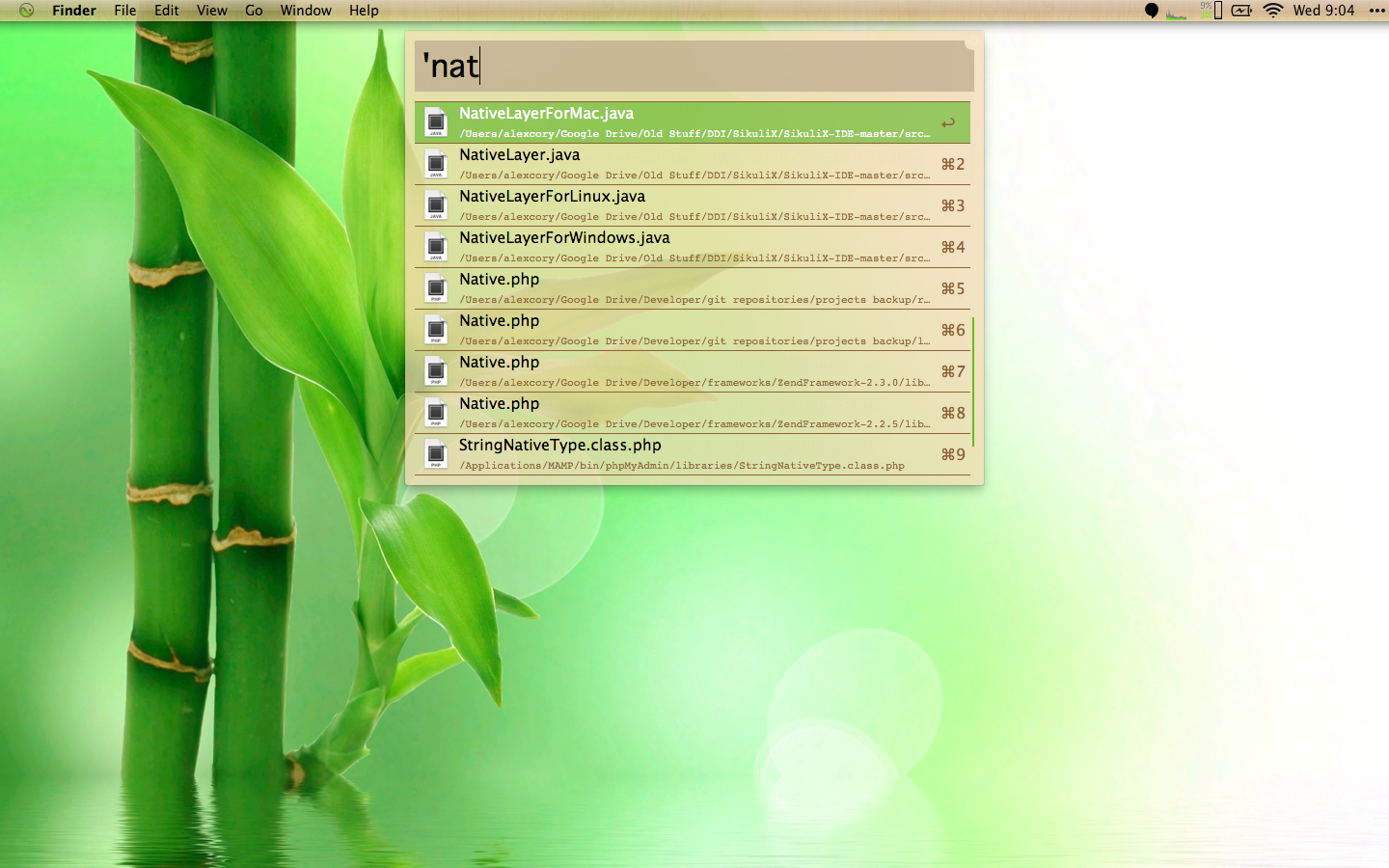Click the PHP file icon for StringNativeType.class.php

pos(436,454)
